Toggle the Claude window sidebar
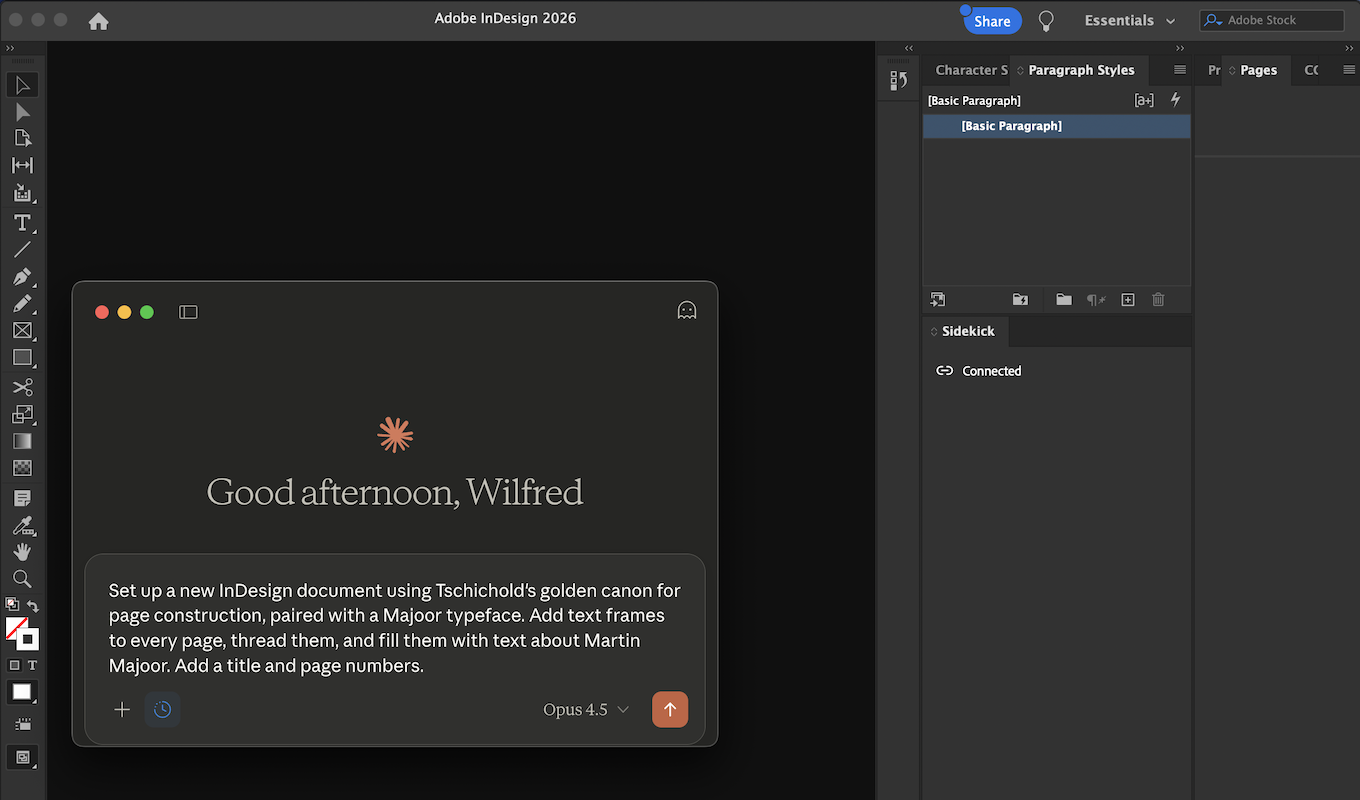Image resolution: width=1360 pixels, height=800 pixels. 188,312
